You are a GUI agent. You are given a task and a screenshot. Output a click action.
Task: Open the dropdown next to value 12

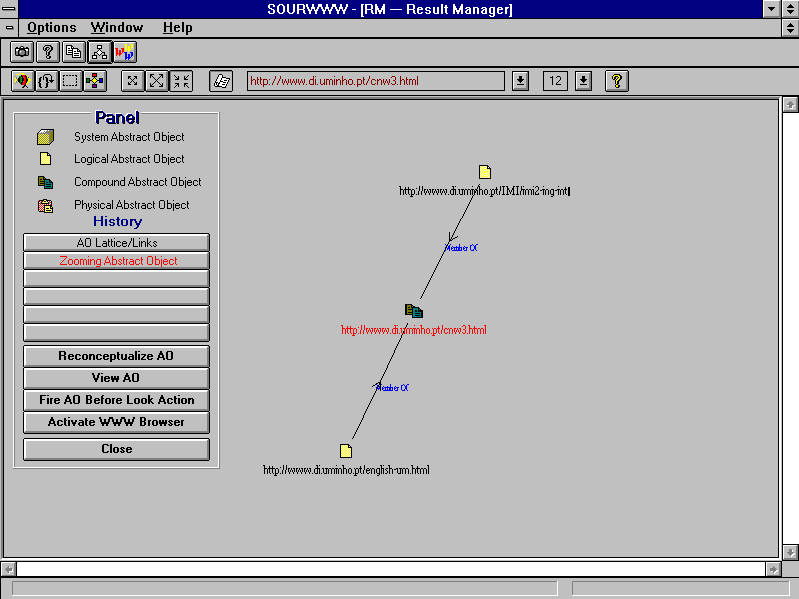pos(584,81)
